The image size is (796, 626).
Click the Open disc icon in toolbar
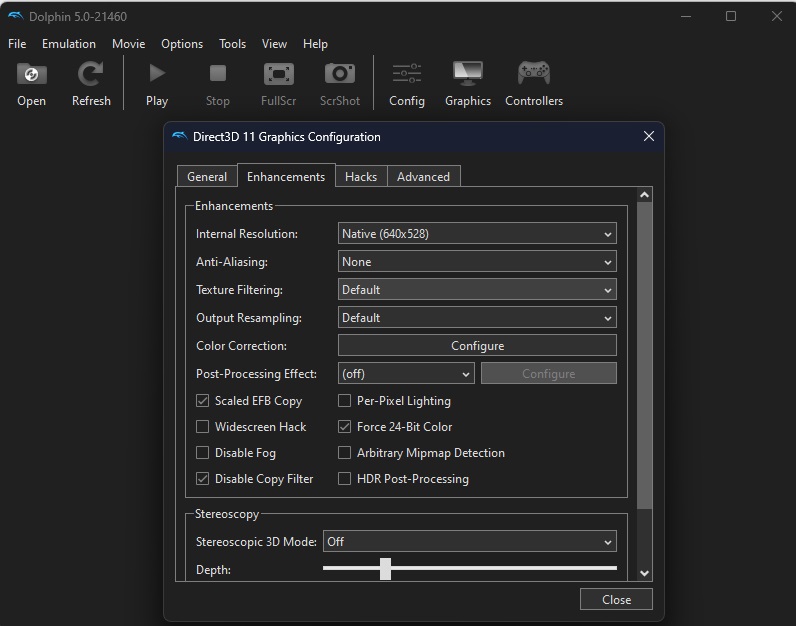pyautogui.click(x=31, y=74)
